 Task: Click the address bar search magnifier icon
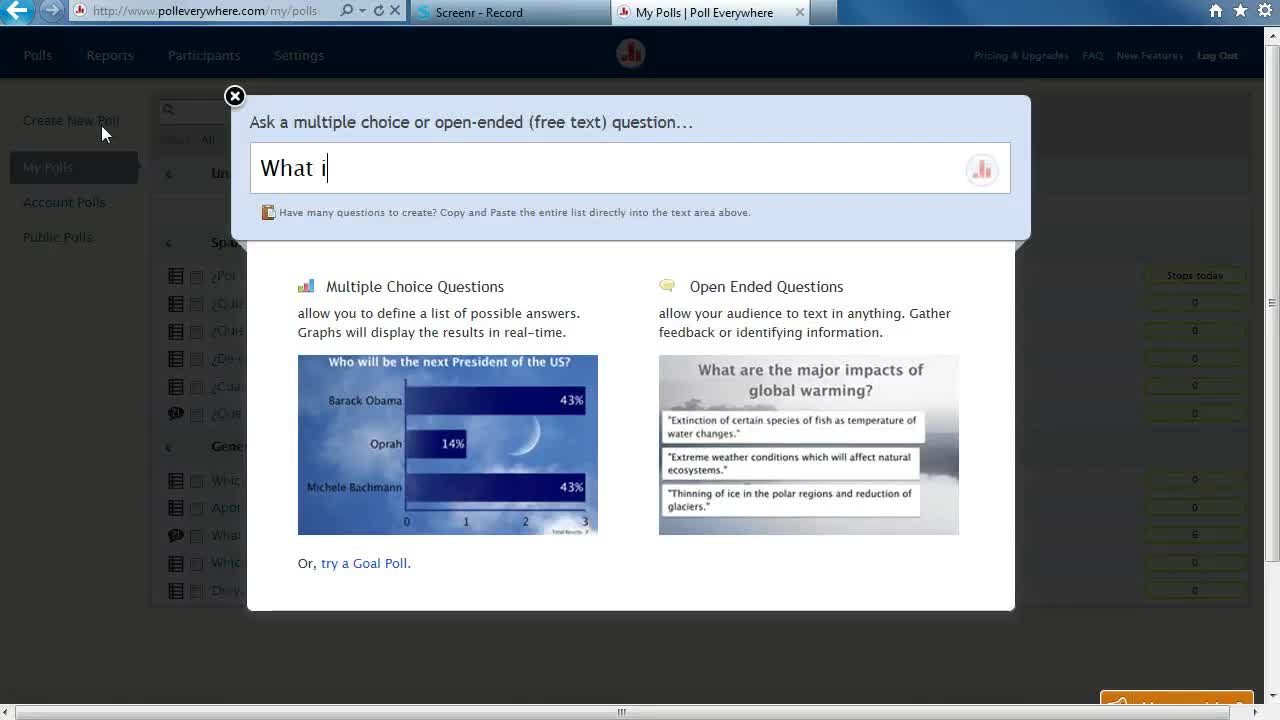point(346,11)
